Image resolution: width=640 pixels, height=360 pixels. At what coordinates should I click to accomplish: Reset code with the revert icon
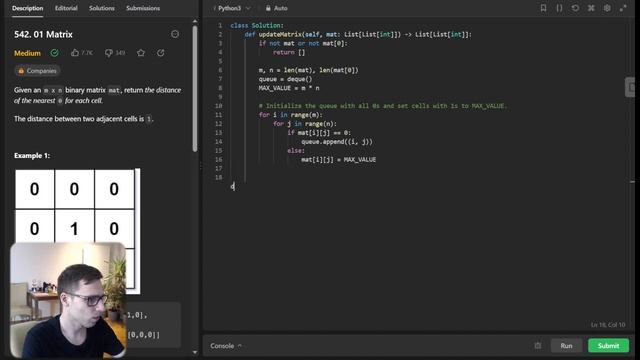[575, 8]
